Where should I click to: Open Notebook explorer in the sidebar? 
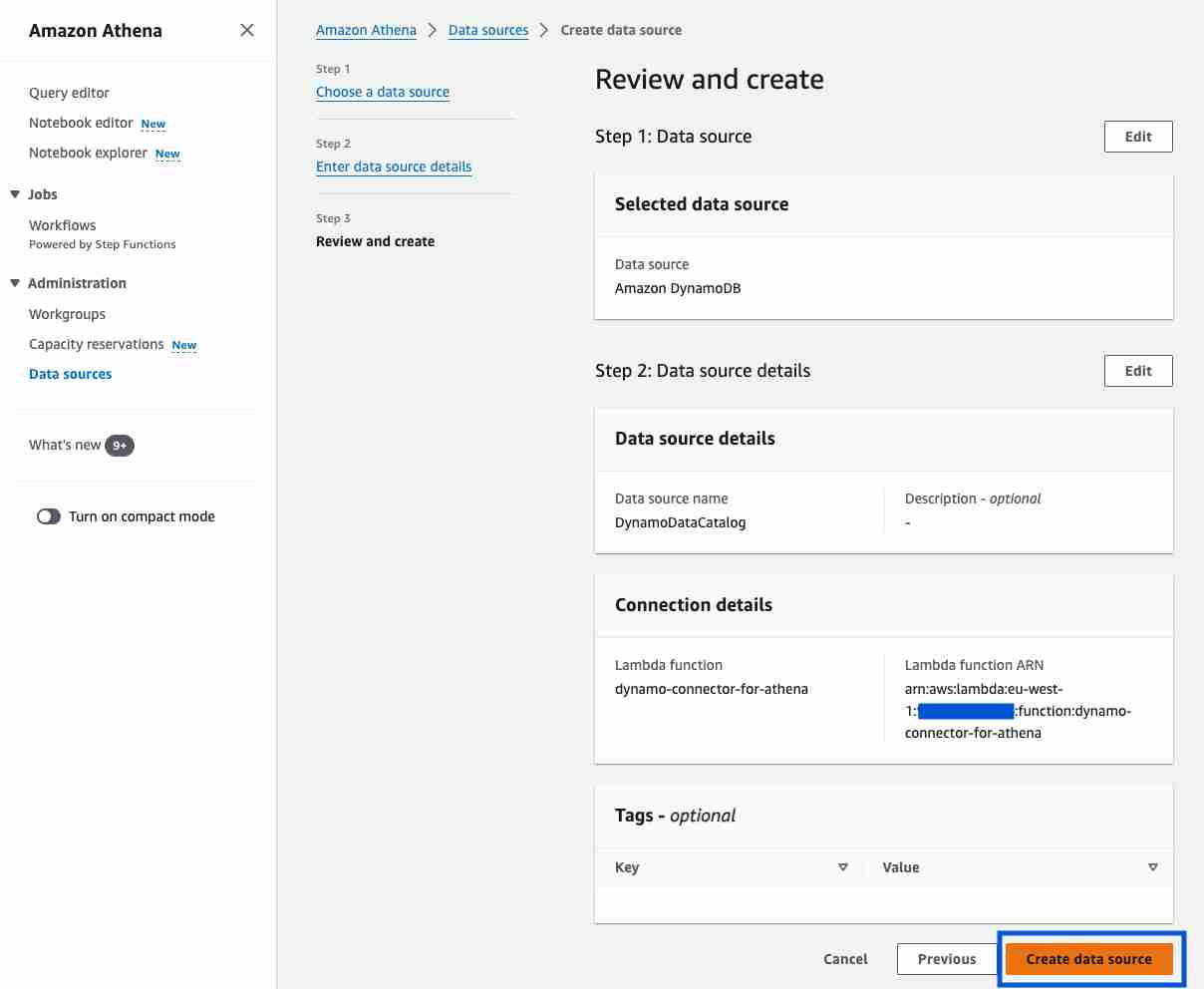(x=88, y=153)
